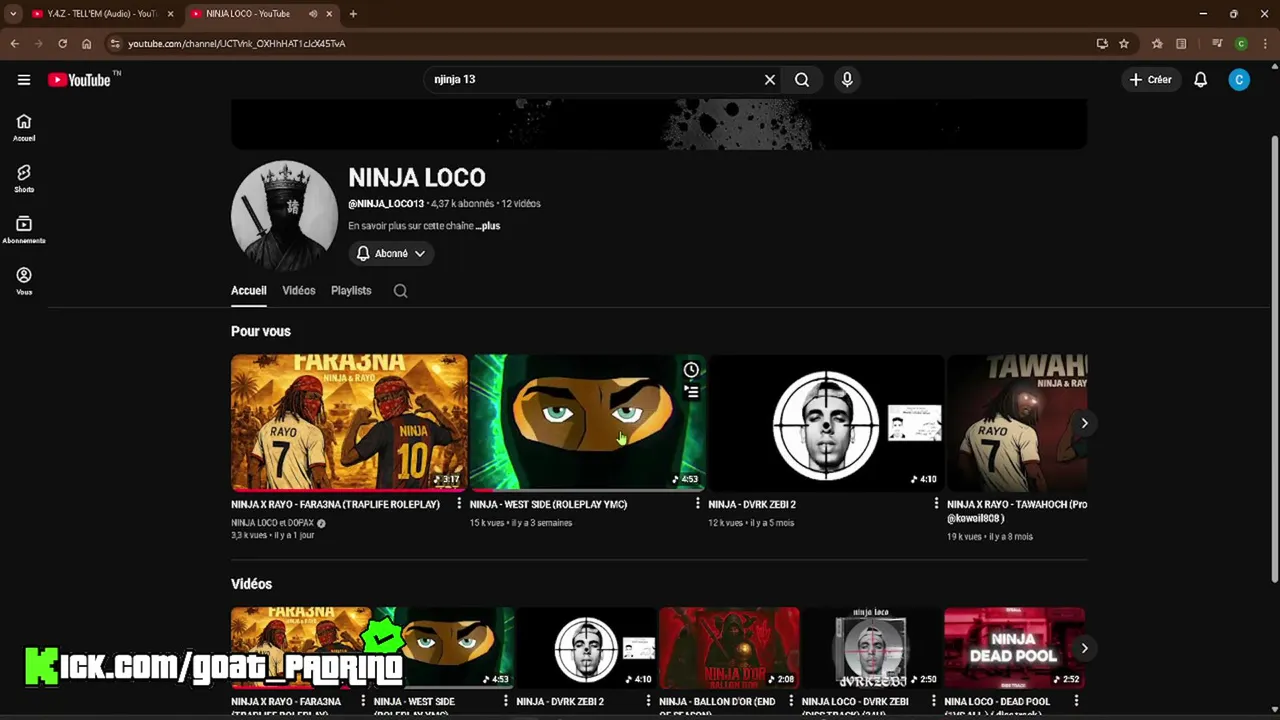The width and height of the screenshot is (1280, 720).
Task: Open the Vous section in sidebar
Action: tap(24, 281)
